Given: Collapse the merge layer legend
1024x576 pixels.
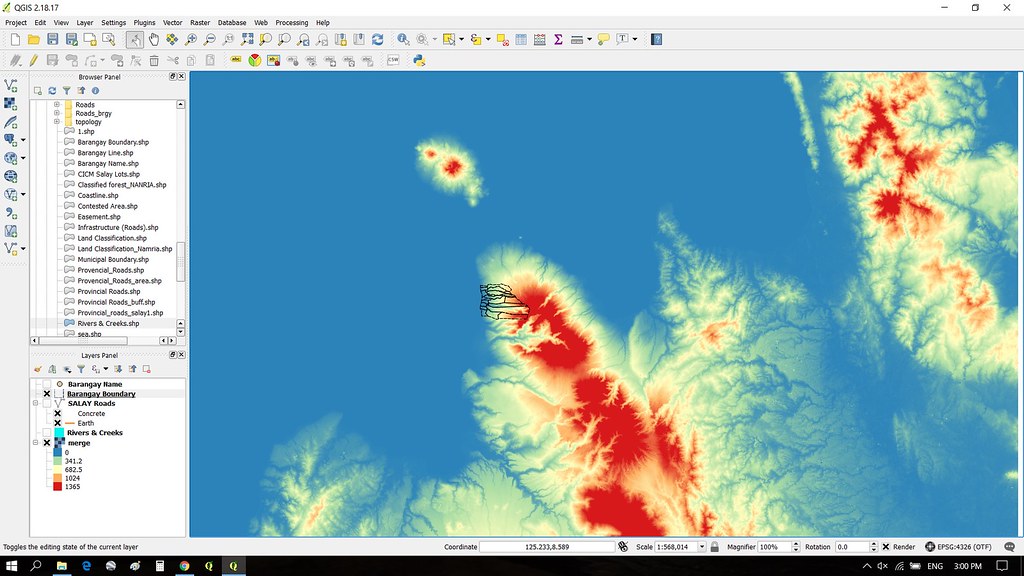Looking at the screenshot, I should (x=36, y=443).
